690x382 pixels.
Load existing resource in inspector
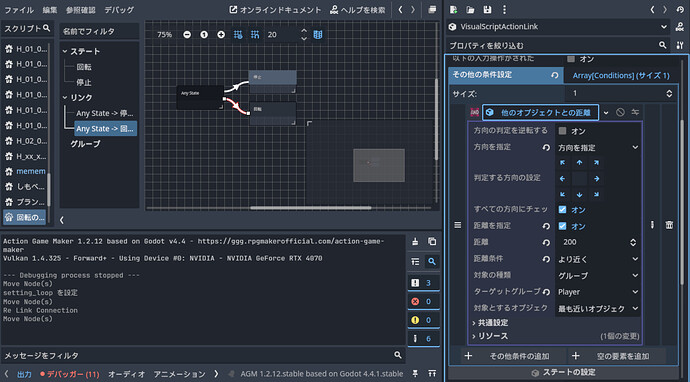click(470, 10)
